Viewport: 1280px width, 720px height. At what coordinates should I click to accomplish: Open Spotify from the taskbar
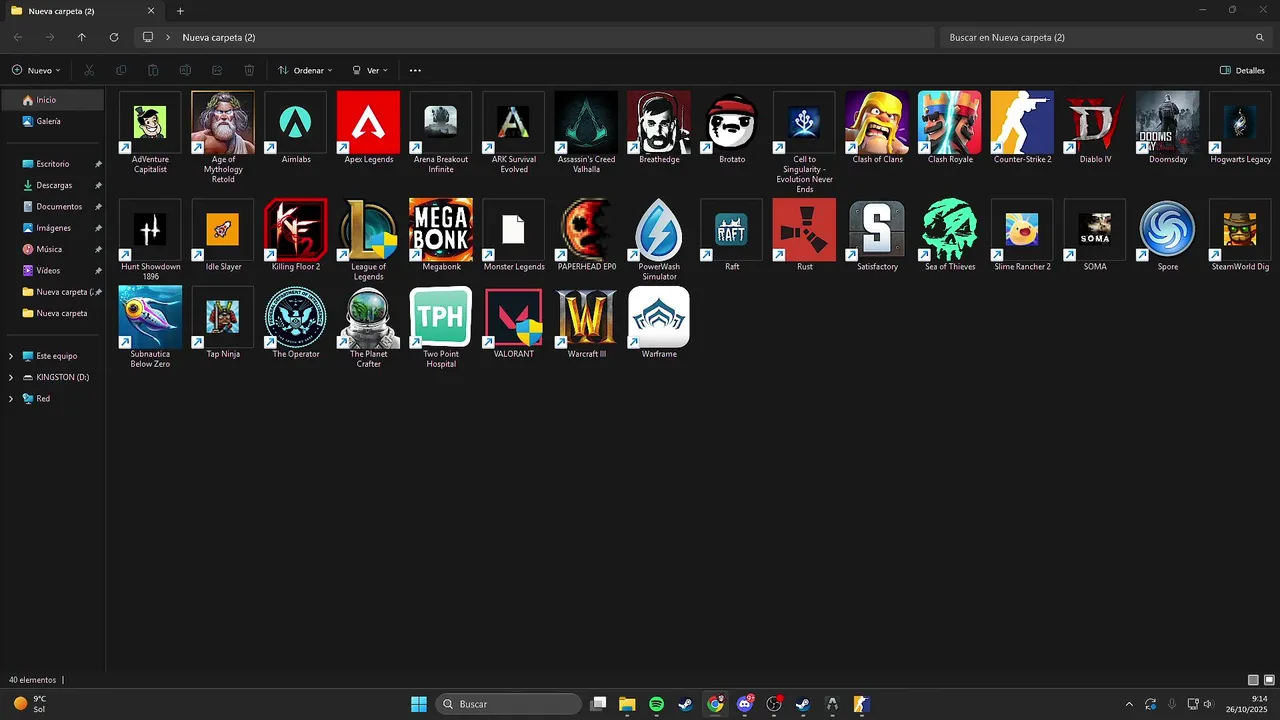[656, 704]
